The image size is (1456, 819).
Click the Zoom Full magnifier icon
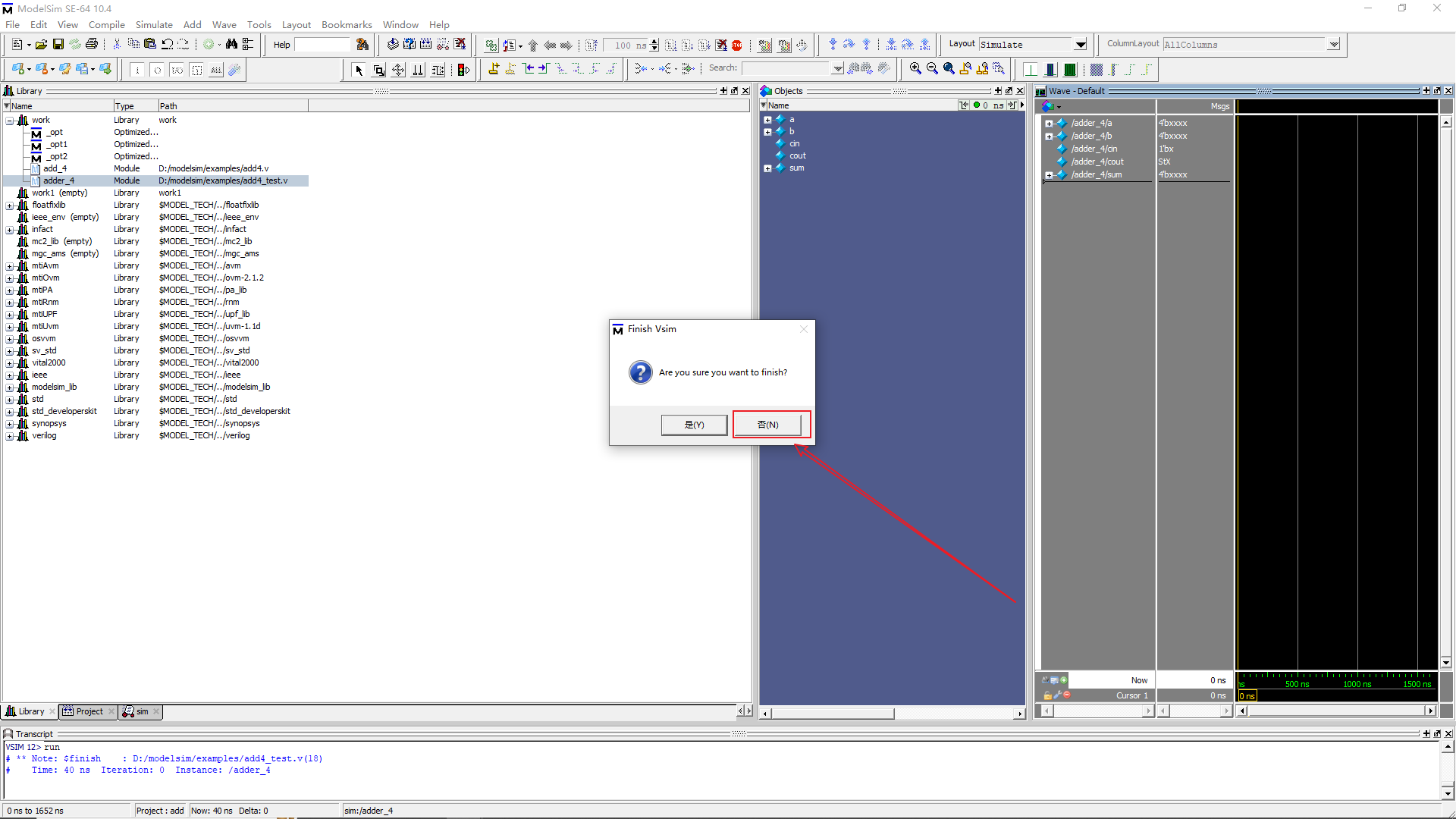coord(949,69)
